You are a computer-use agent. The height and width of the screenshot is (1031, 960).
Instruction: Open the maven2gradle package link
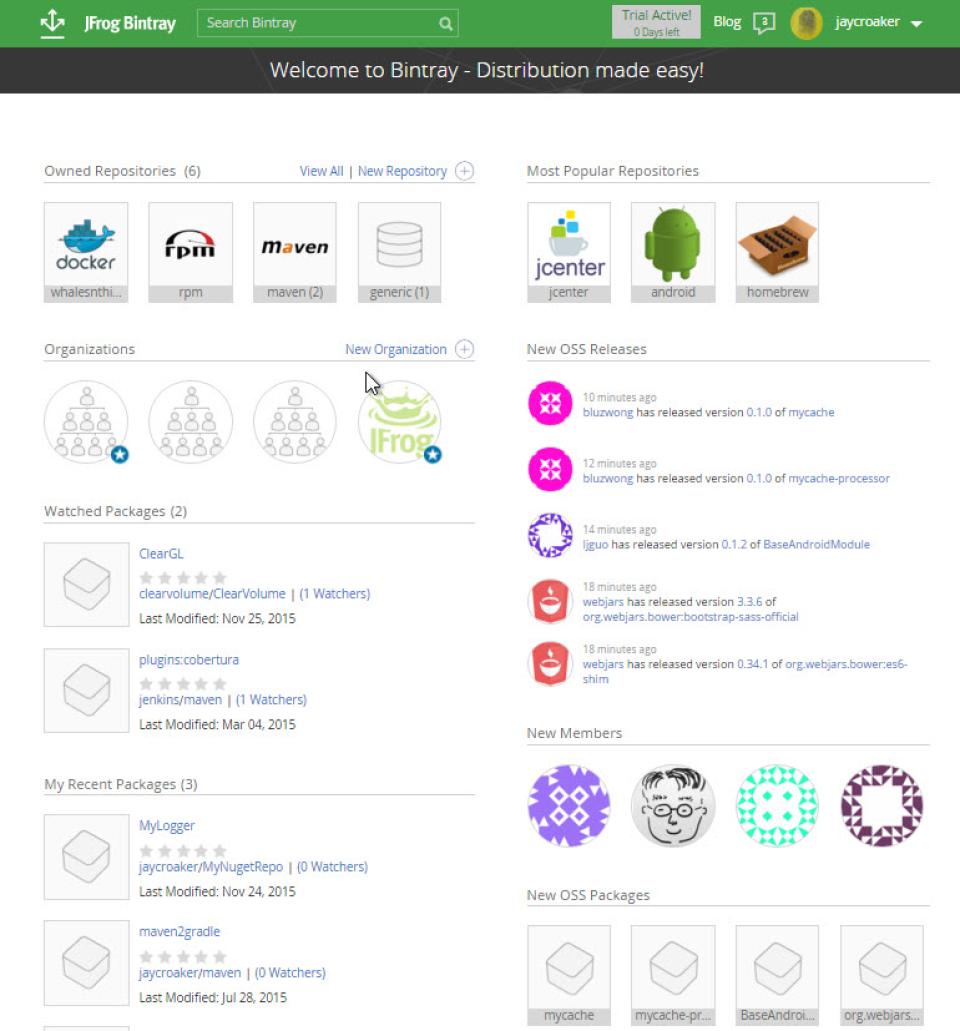click(180, 932)
